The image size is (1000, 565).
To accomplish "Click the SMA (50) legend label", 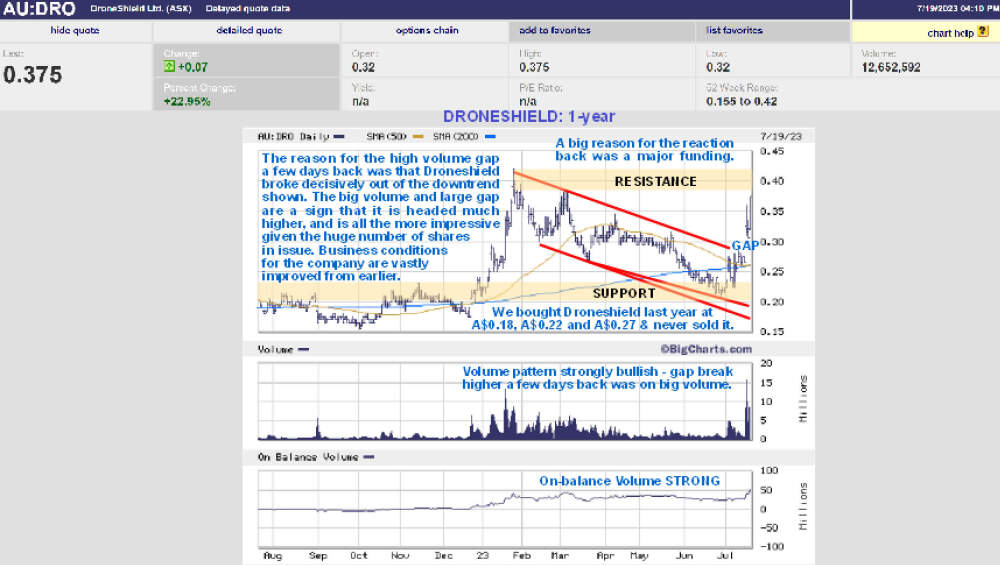I will [x=386, y=136].
